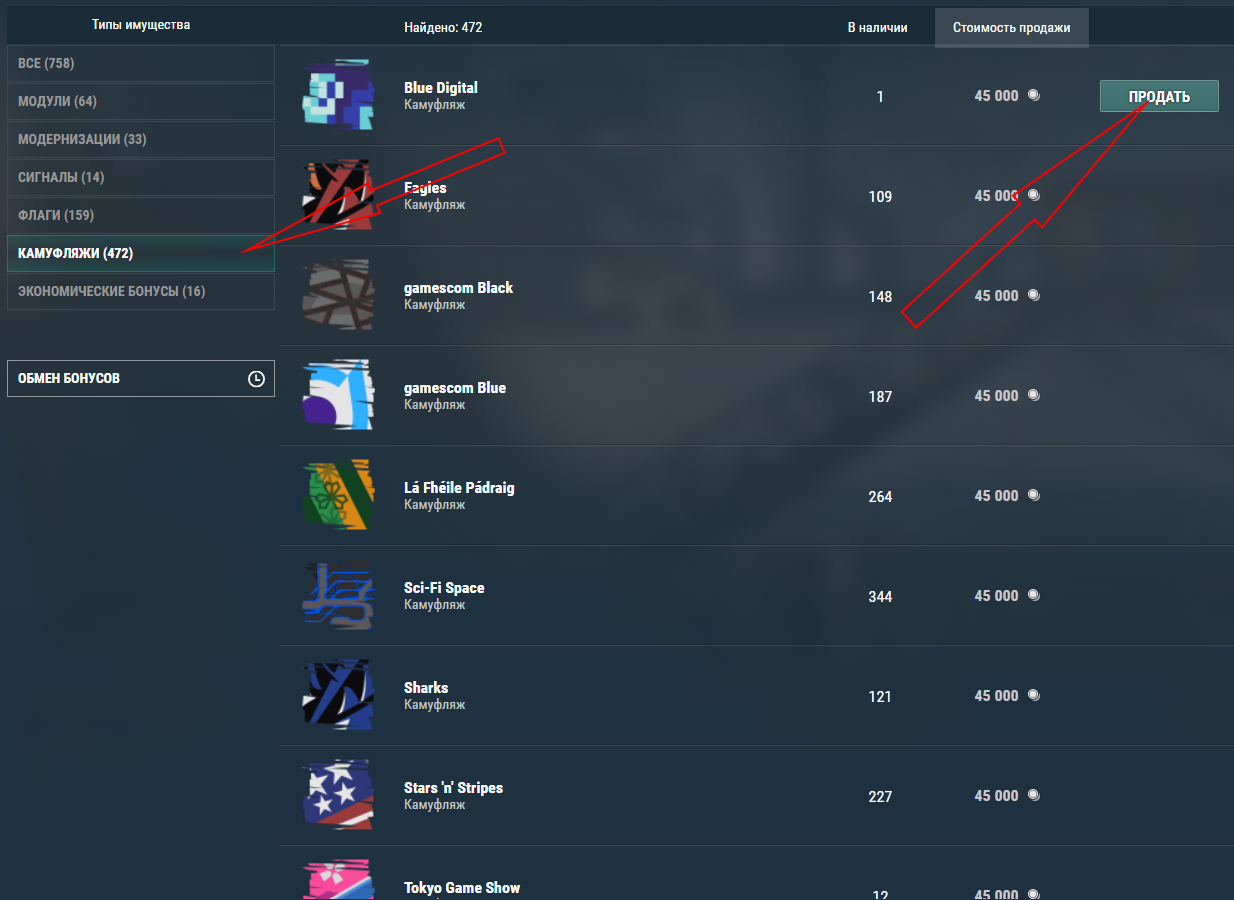The image size is (1234, 900).
Task: Open the МОДЕРНИЗАЦИИ (33) category
Action: tap(141, 140)
